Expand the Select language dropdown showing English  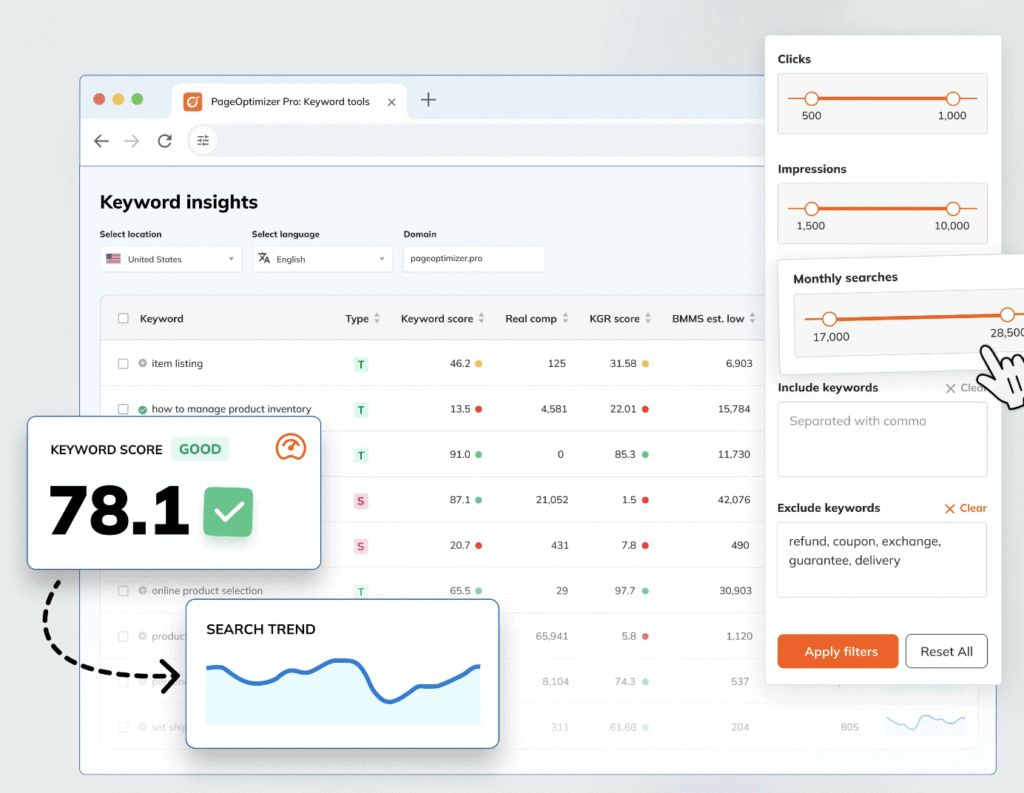pyautogui.click(x=322, y=259)
